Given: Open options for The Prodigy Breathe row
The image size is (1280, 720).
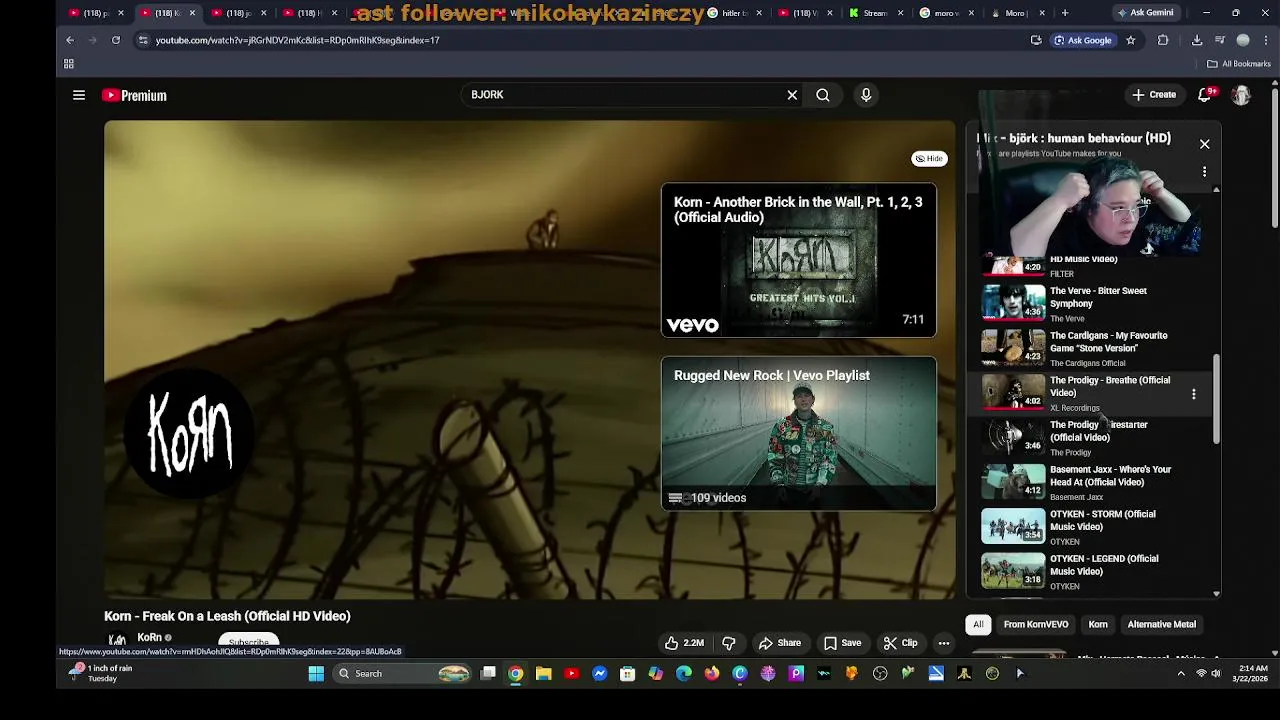Looking at the screenshot, I should click(1193, 394).
